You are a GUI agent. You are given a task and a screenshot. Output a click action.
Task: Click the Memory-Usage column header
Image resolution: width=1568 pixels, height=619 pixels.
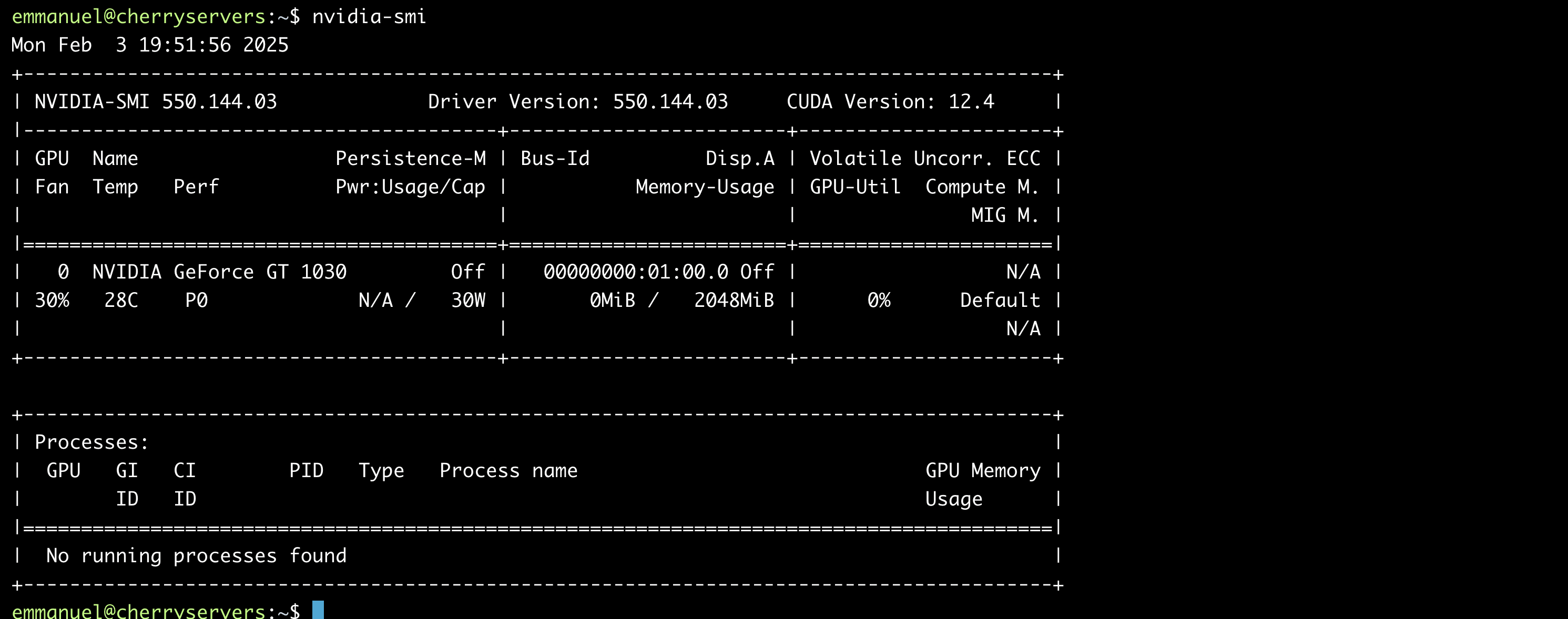[705, 187]
